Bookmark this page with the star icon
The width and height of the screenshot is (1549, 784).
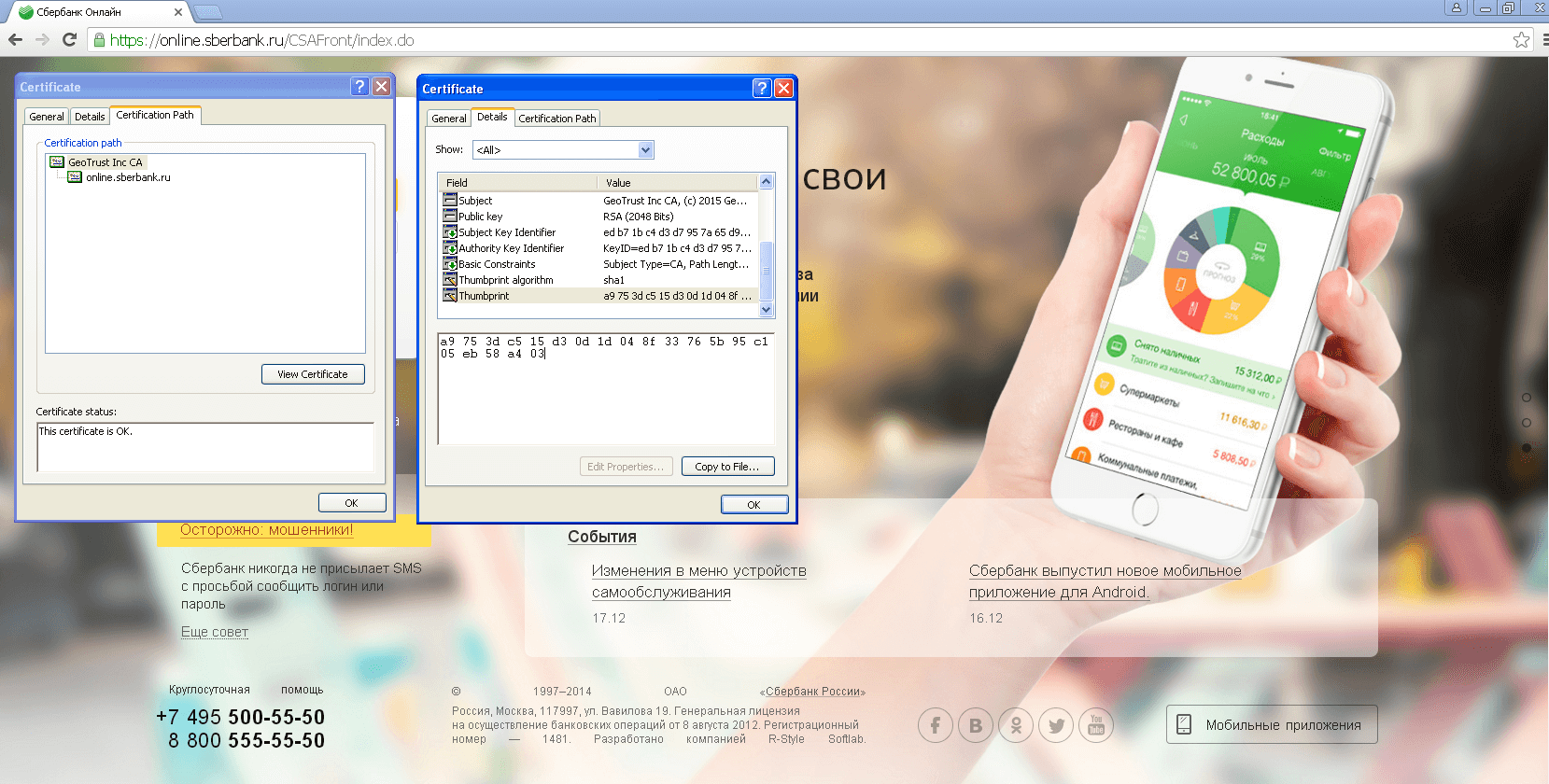(1521, 39)
